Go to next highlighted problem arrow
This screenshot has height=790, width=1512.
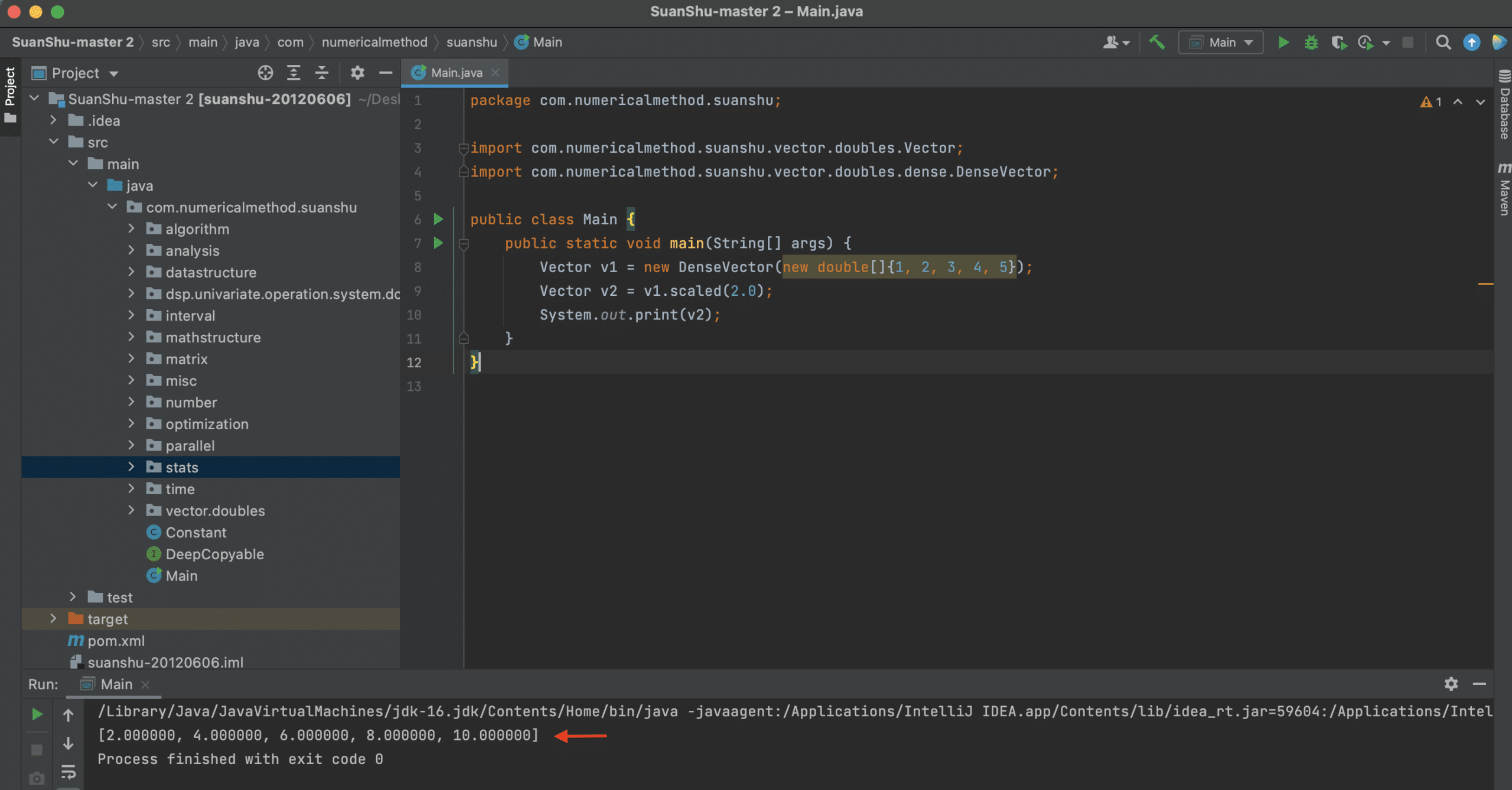coord(1480,102)
